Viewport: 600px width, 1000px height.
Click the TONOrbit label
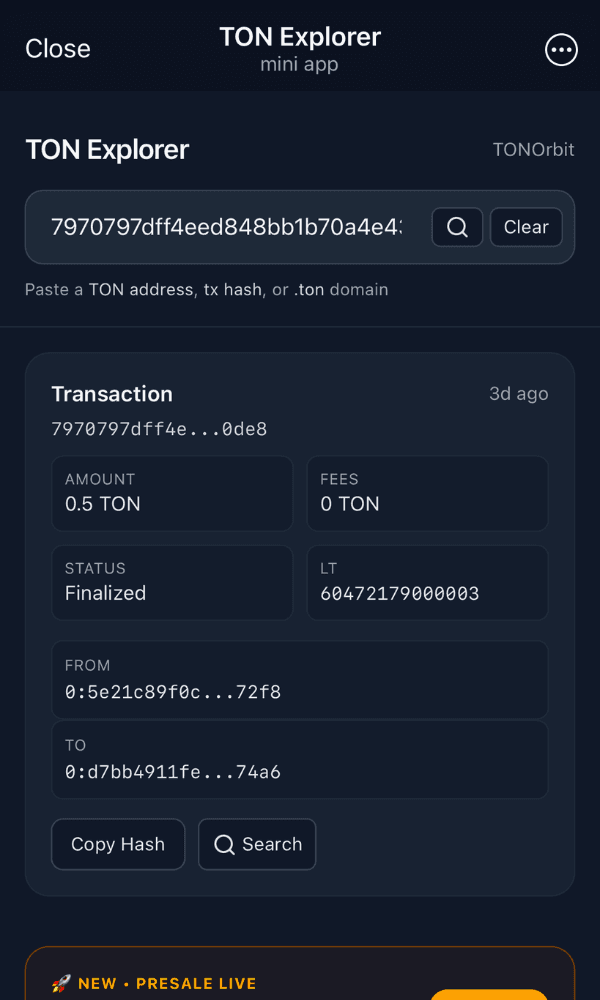pyautogui.click(x=533, y=150)
